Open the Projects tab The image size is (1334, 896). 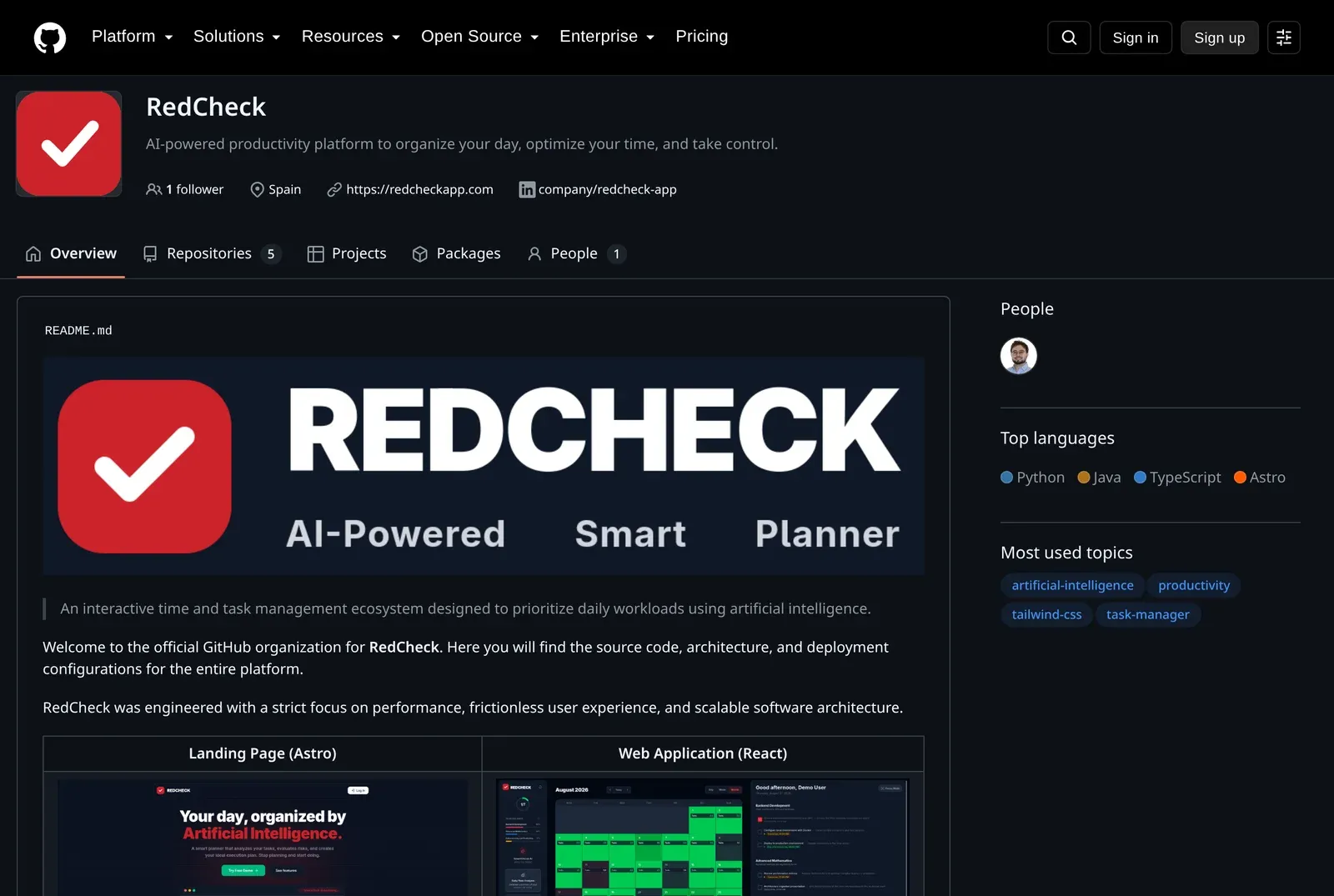point(347,254)
